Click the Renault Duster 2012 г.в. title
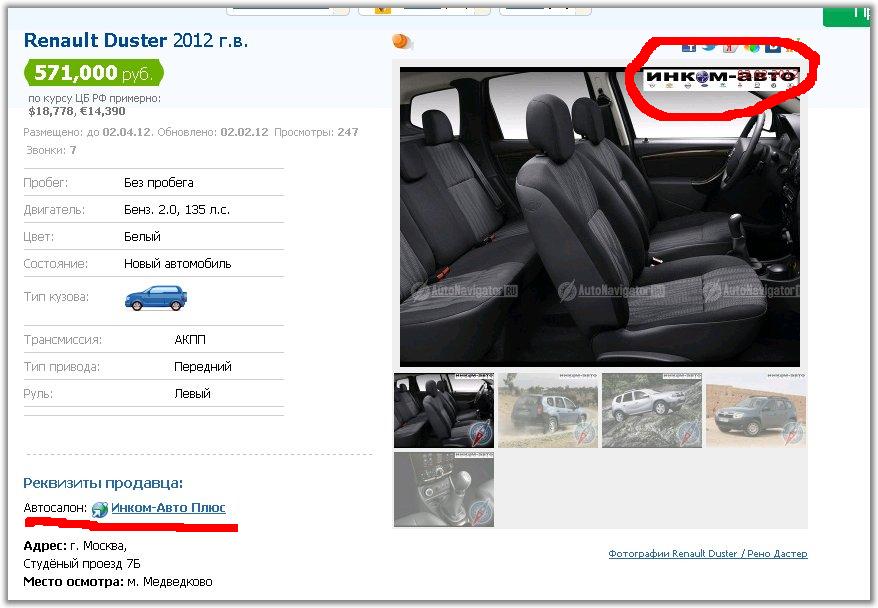The image size is (878, 608). click(136, 40)
